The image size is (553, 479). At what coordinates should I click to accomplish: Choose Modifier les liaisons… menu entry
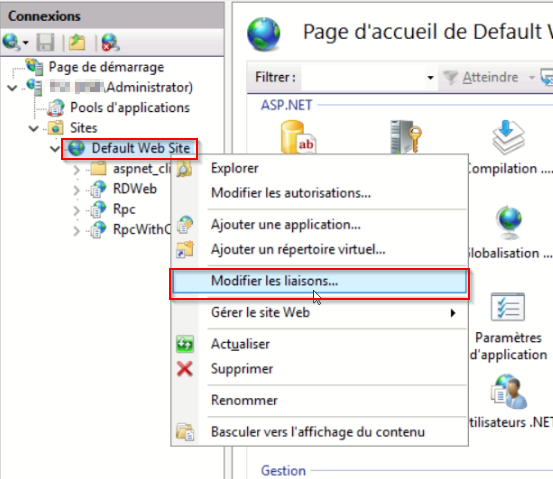tap(320, 281)
